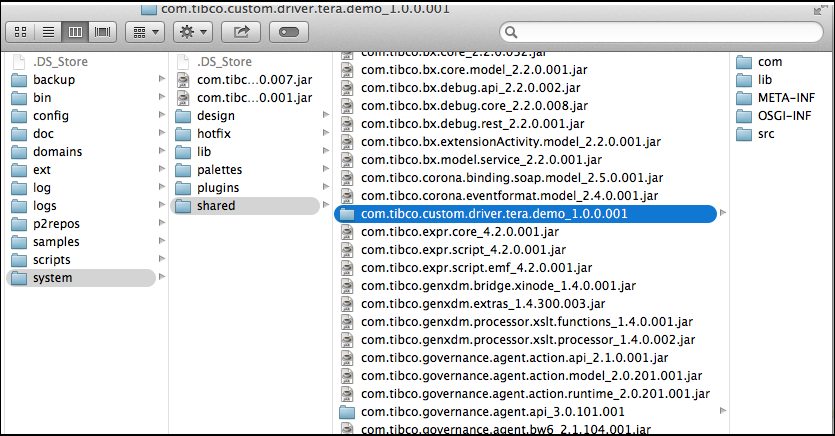This screenshot has height=436, width=835.
Task: Click the fullscreen arrows icon
Action: click(819, 10)
